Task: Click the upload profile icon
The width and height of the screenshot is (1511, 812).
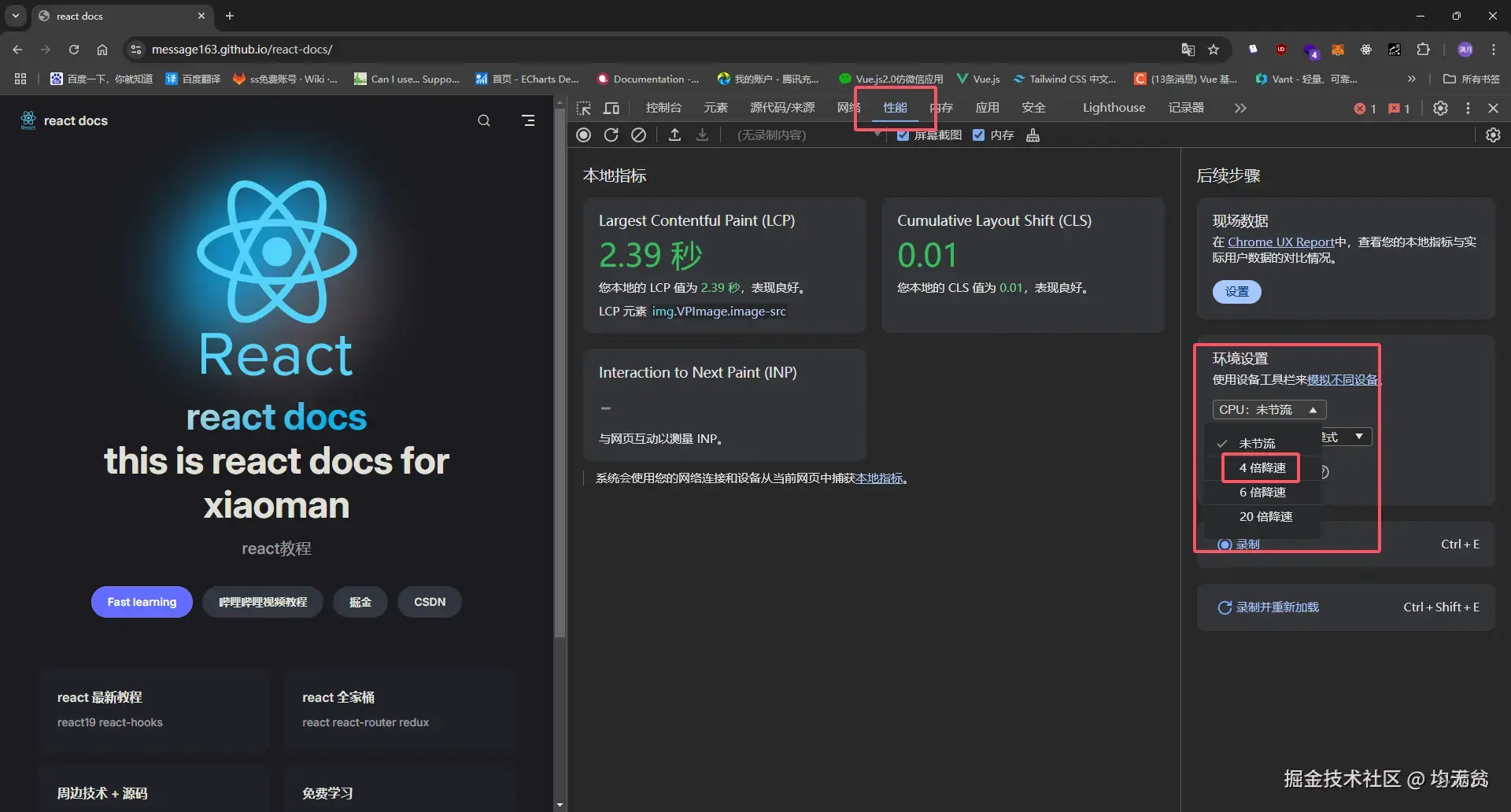Action: click(x=674, y=135)
